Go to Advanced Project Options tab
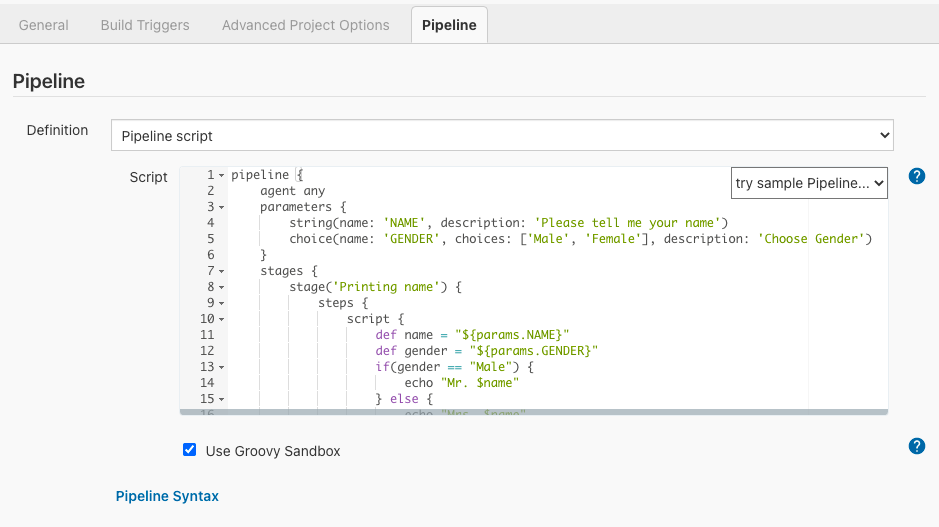 tap(305, 25)
